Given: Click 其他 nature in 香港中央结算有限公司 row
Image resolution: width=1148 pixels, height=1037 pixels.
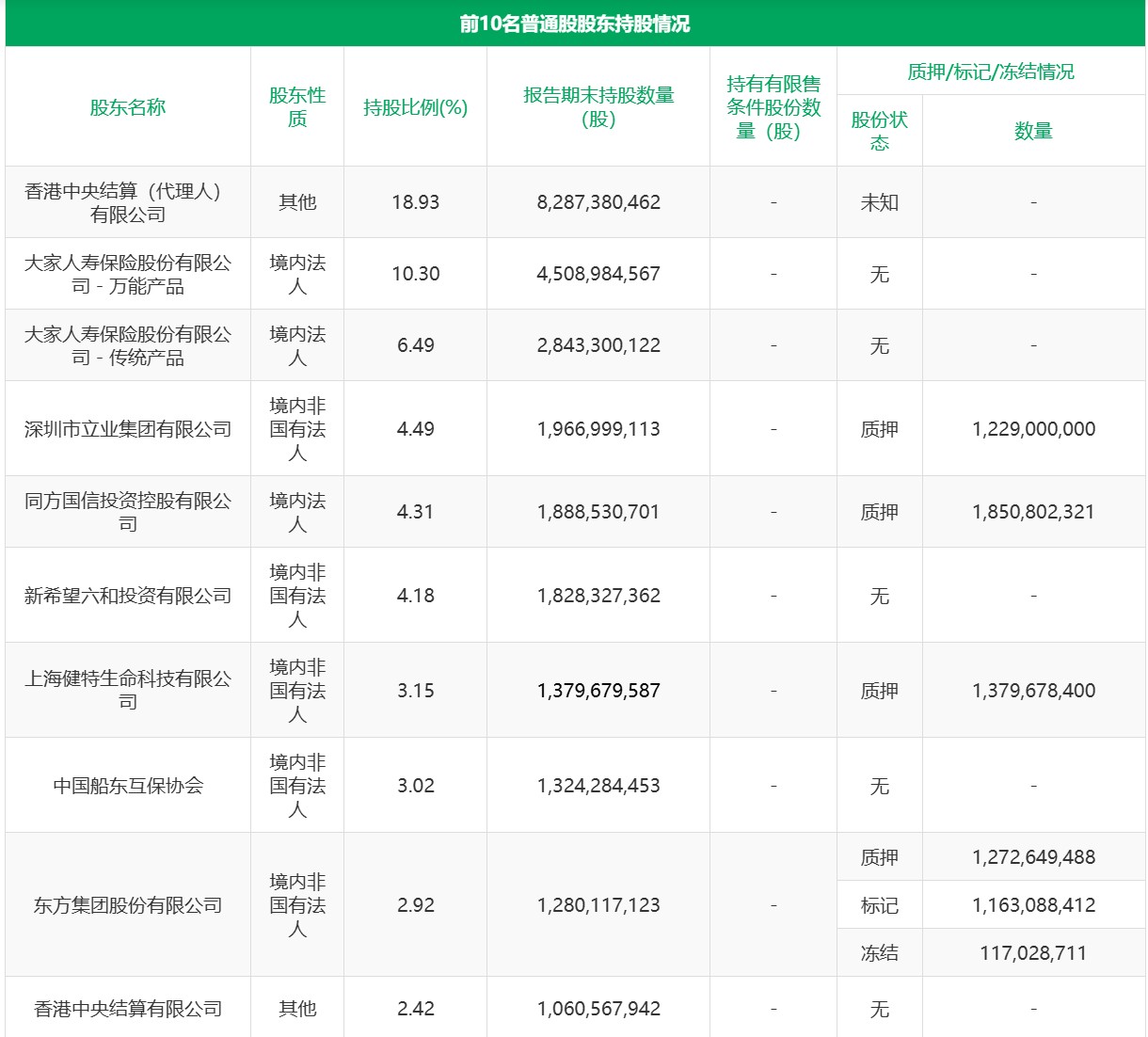Looking at the screenshot, I should click(297, 1009).
